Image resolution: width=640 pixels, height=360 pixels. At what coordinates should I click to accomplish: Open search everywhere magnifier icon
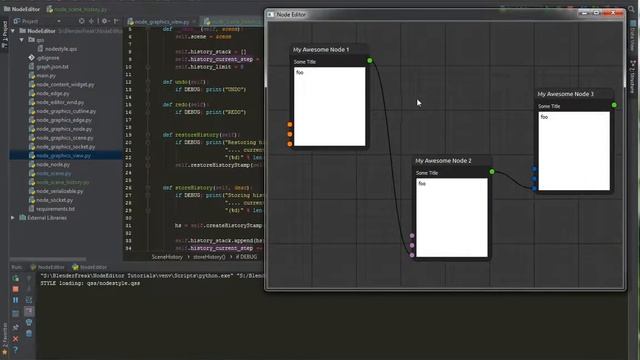[x=632, y=9]
